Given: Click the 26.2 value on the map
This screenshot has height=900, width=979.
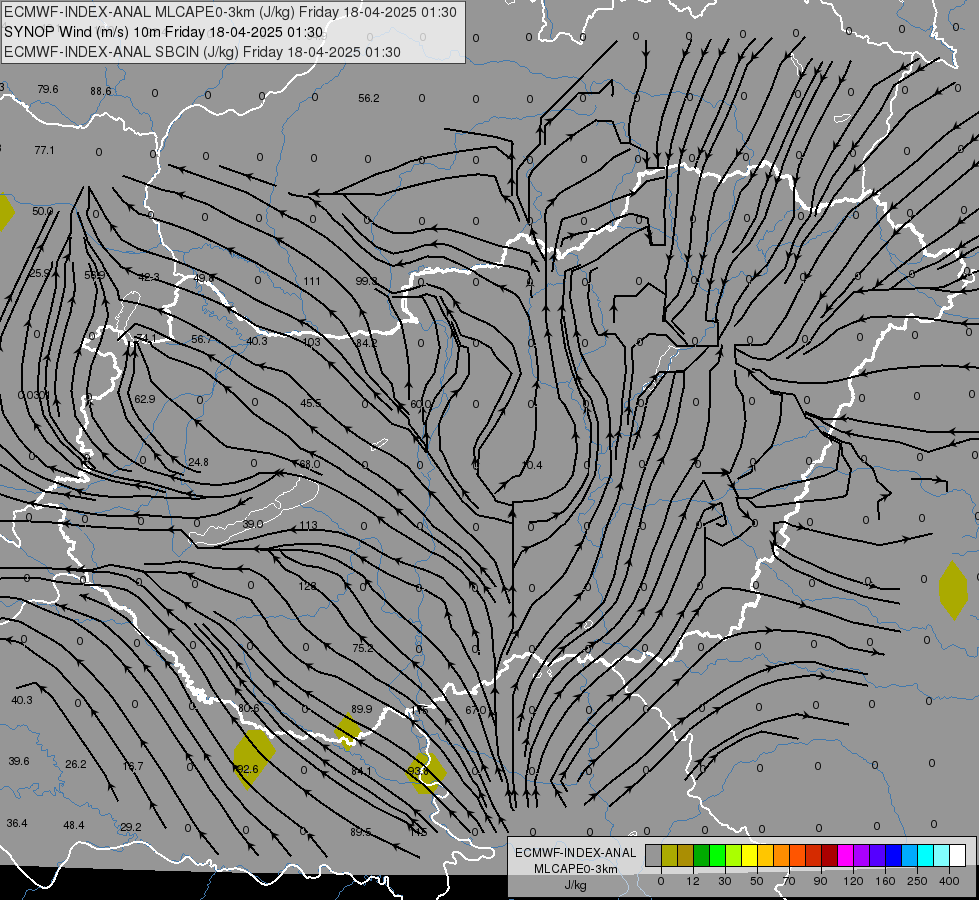Looking at the screenshot, I should pyautogui.click(x=76, y=764).
